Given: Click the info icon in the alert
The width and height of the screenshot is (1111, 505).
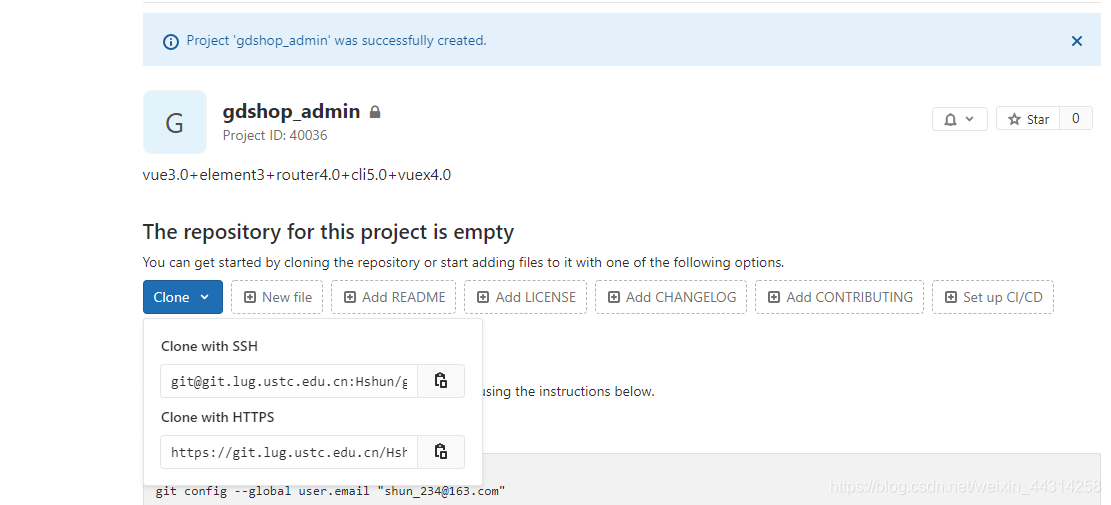Looking at the screenshot, I should click(x=171, y=42).
